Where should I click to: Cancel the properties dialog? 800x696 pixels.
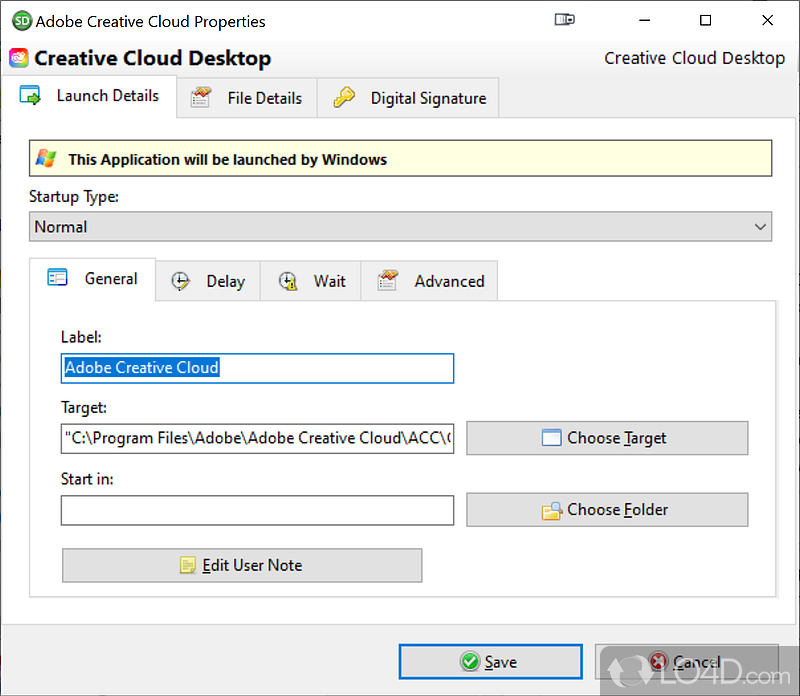pyautogui.click(x=686, y=661)
